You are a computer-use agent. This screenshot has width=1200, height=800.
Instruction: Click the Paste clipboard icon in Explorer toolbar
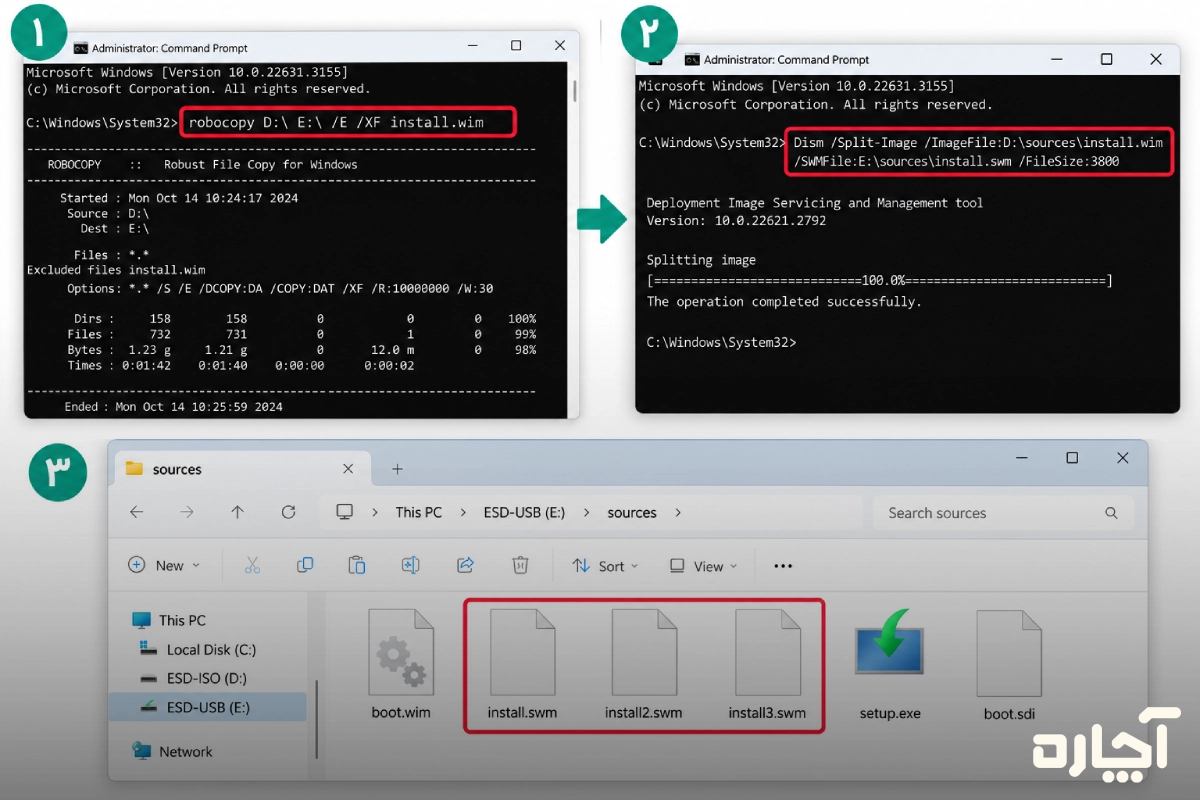[357, 565]
